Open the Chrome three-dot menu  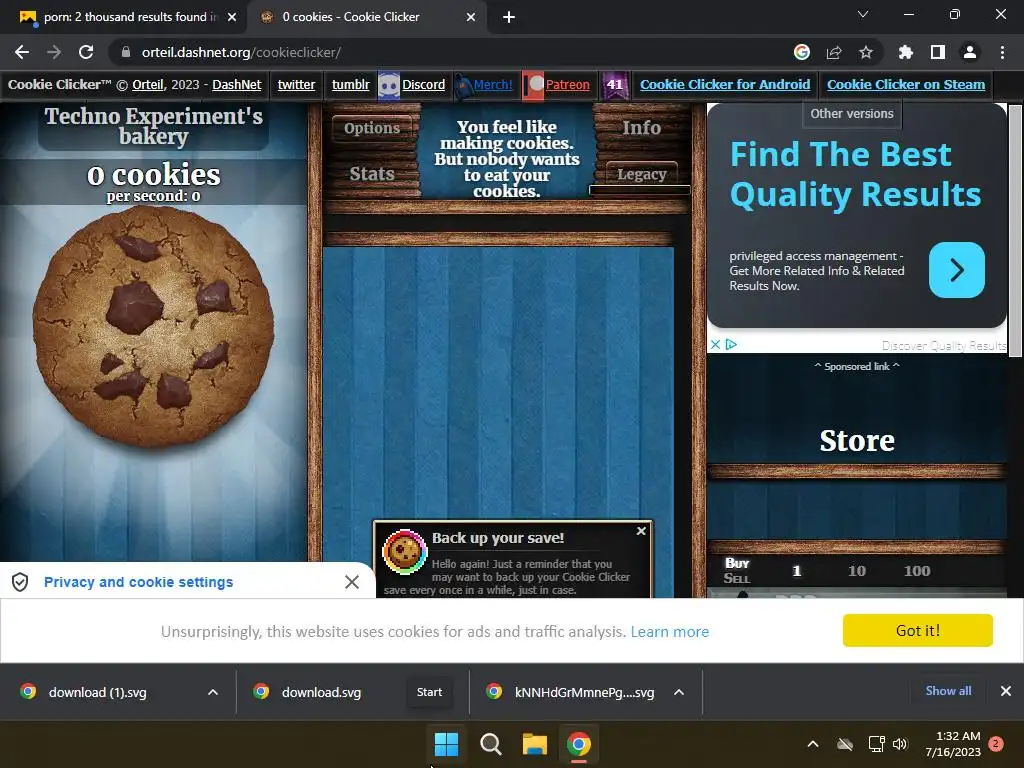1002,52
